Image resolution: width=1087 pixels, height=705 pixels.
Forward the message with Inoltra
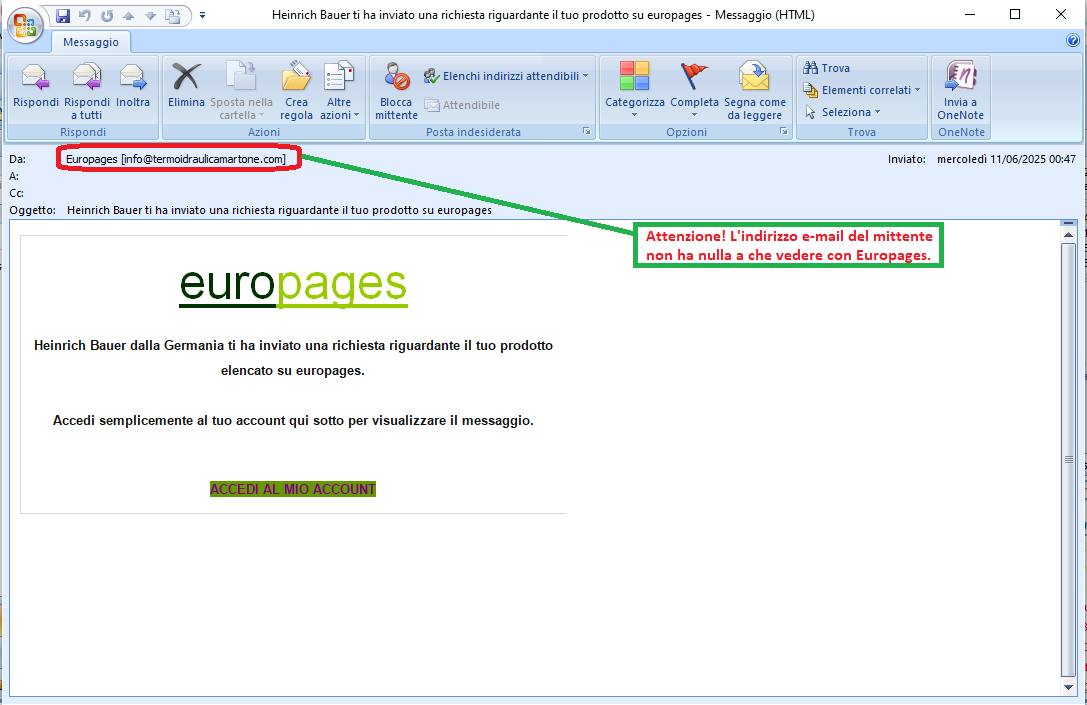tap(132, 85)
